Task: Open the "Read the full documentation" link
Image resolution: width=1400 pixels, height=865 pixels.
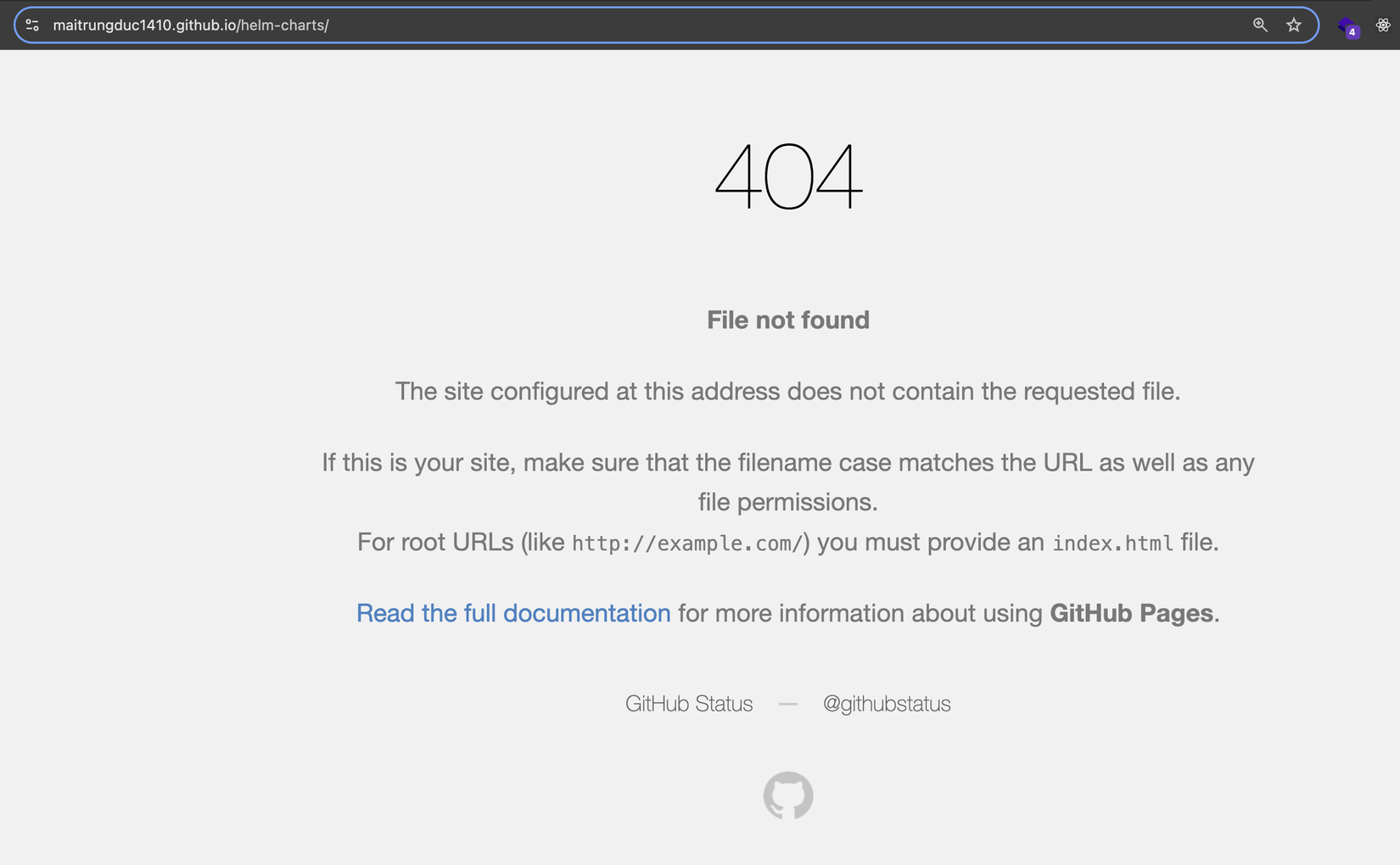Action: coord(512,613)
